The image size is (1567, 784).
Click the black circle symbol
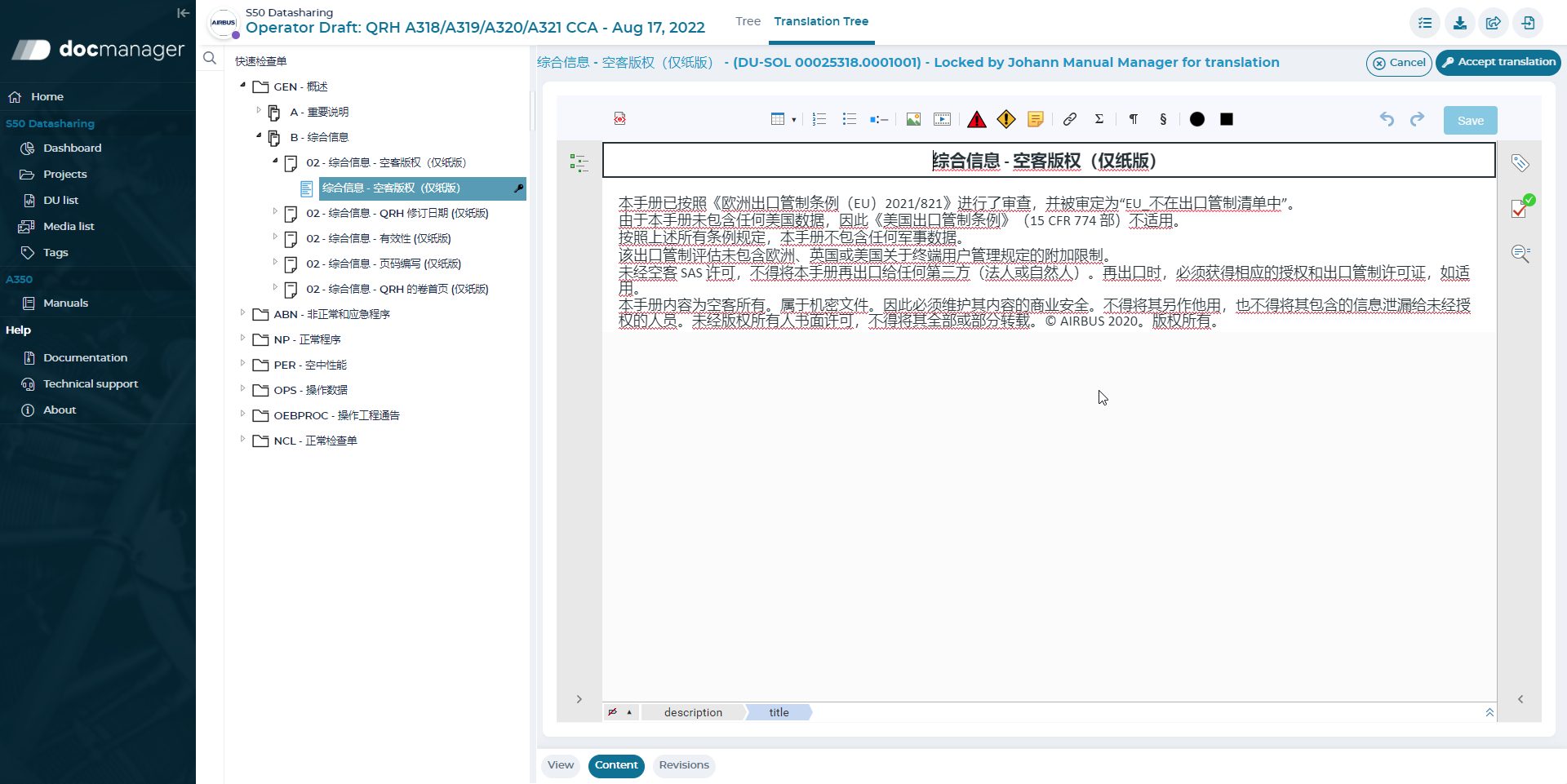1197,119
